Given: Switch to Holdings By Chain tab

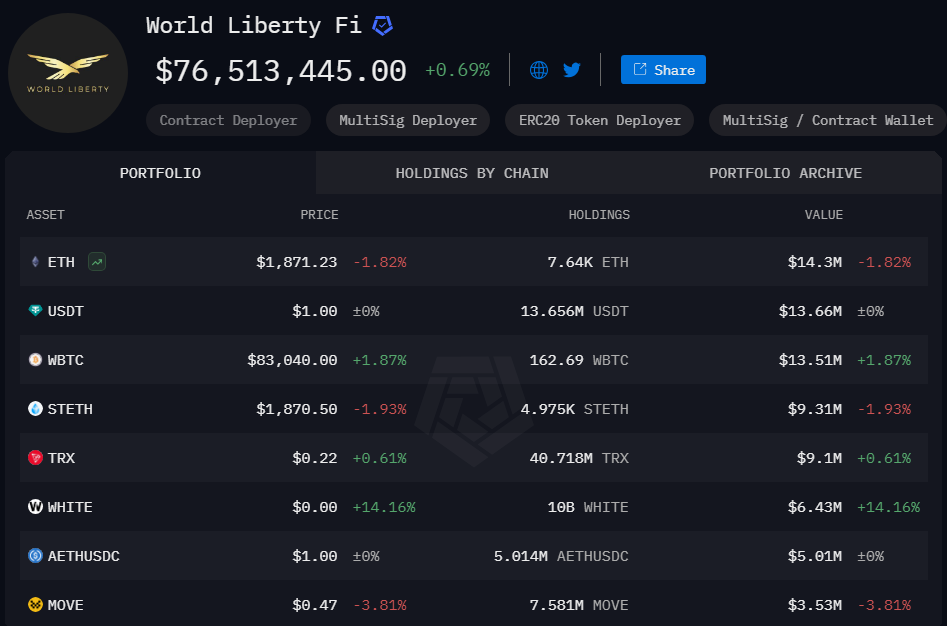Looking at the screenshot, I should [472, 173].
